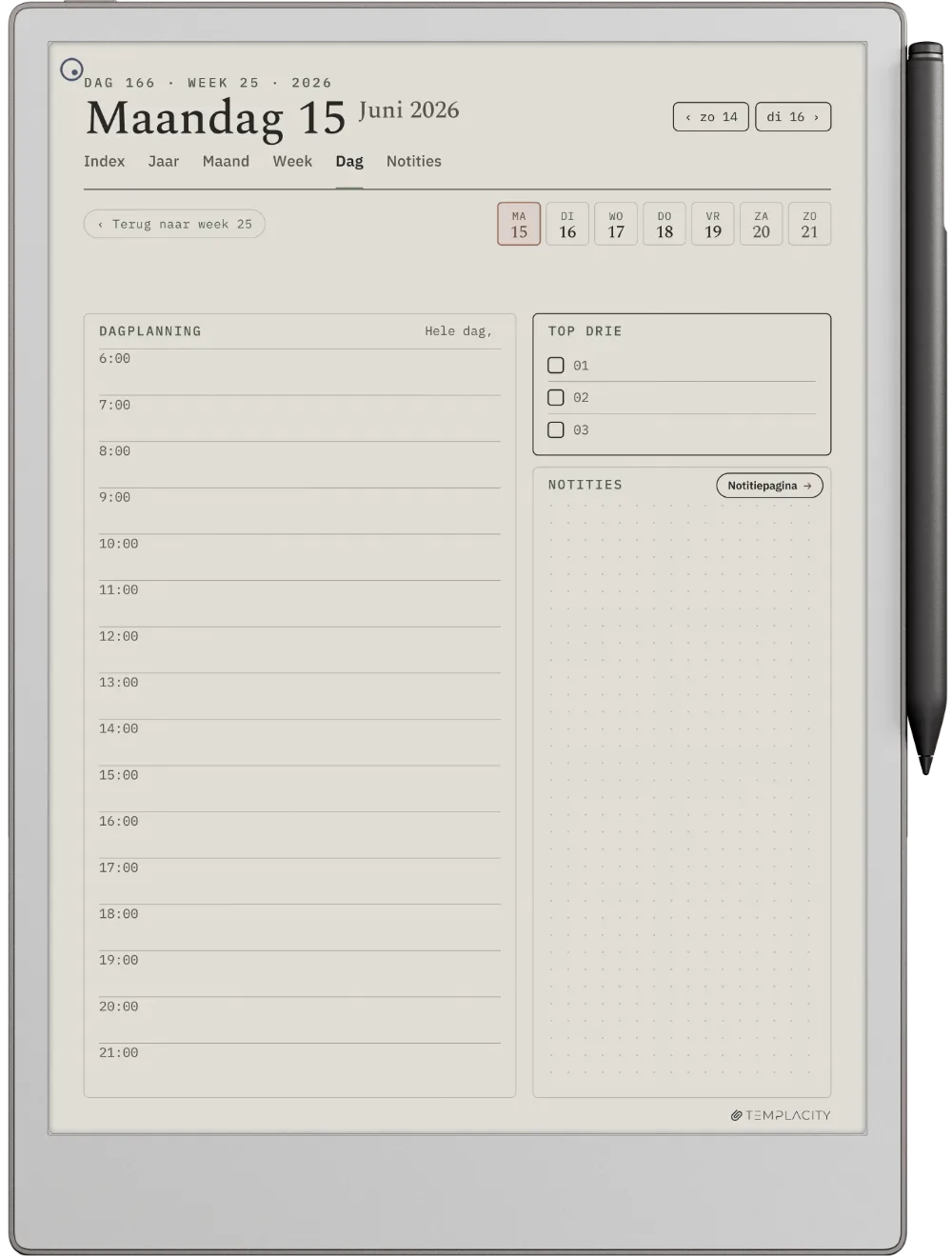Open the Notitiepagina link
Screen dimensions: 952x1256
coord(769,486)
